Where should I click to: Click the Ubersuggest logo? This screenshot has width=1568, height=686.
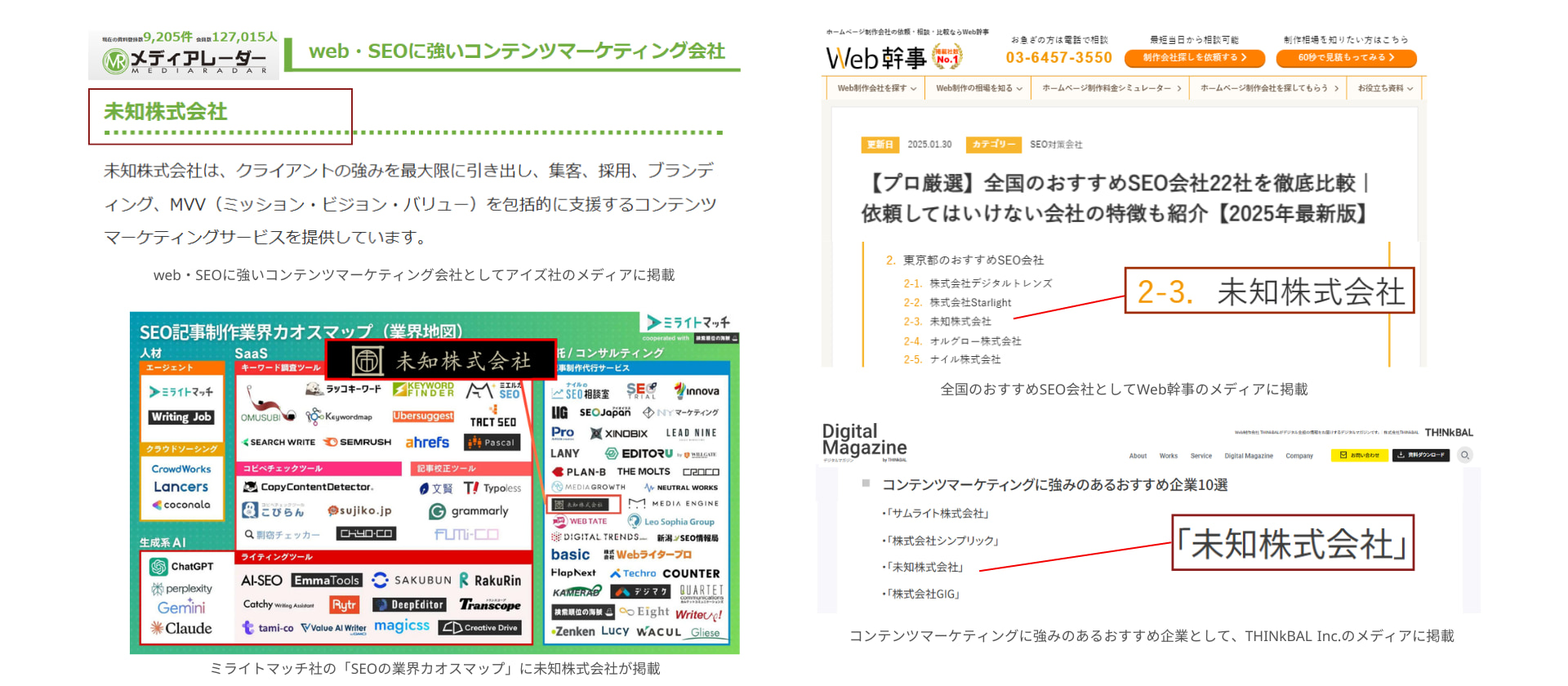[423, 416]
